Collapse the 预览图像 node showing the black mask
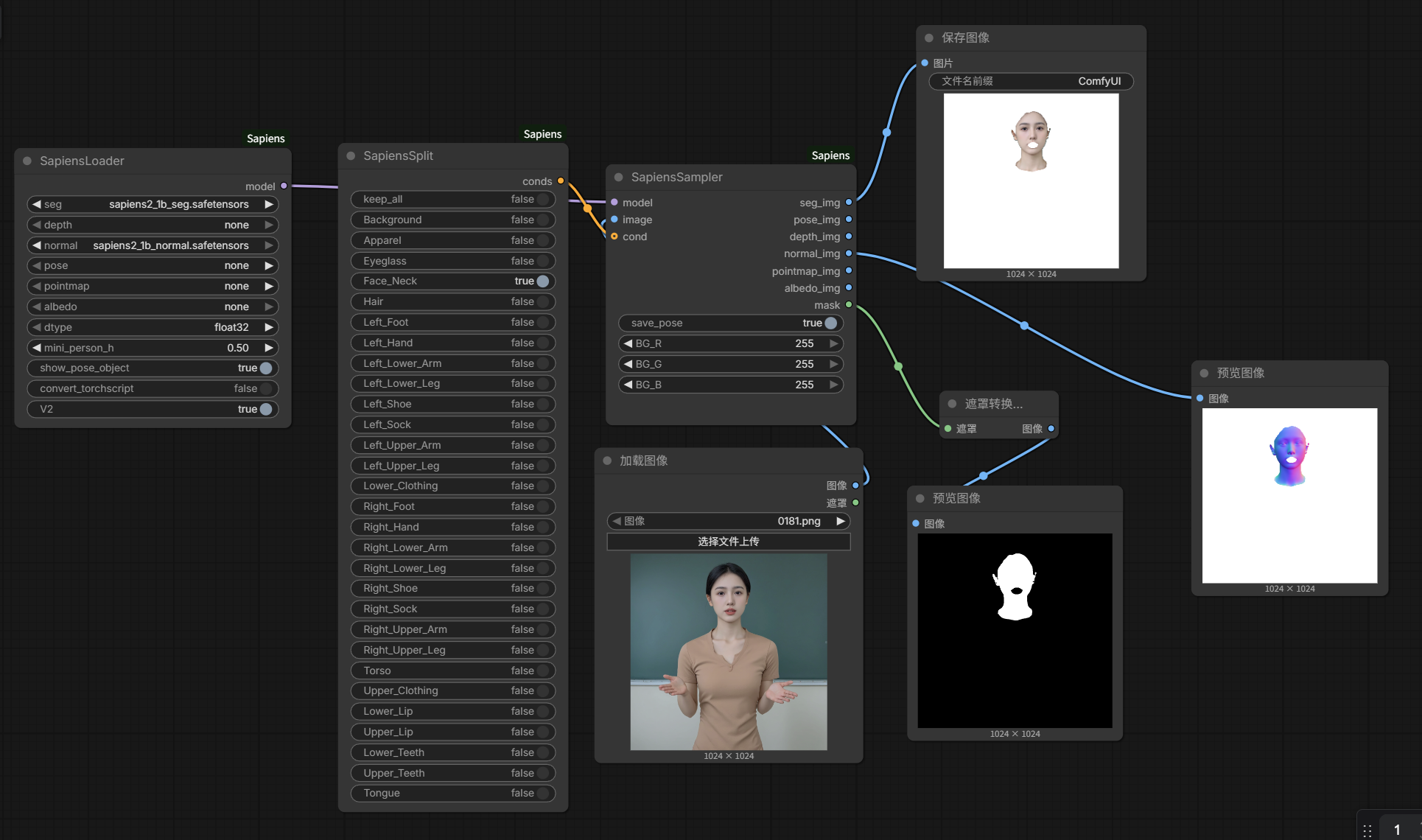Viewport: 1422px width, 840px height. click(x=920, y=498)
